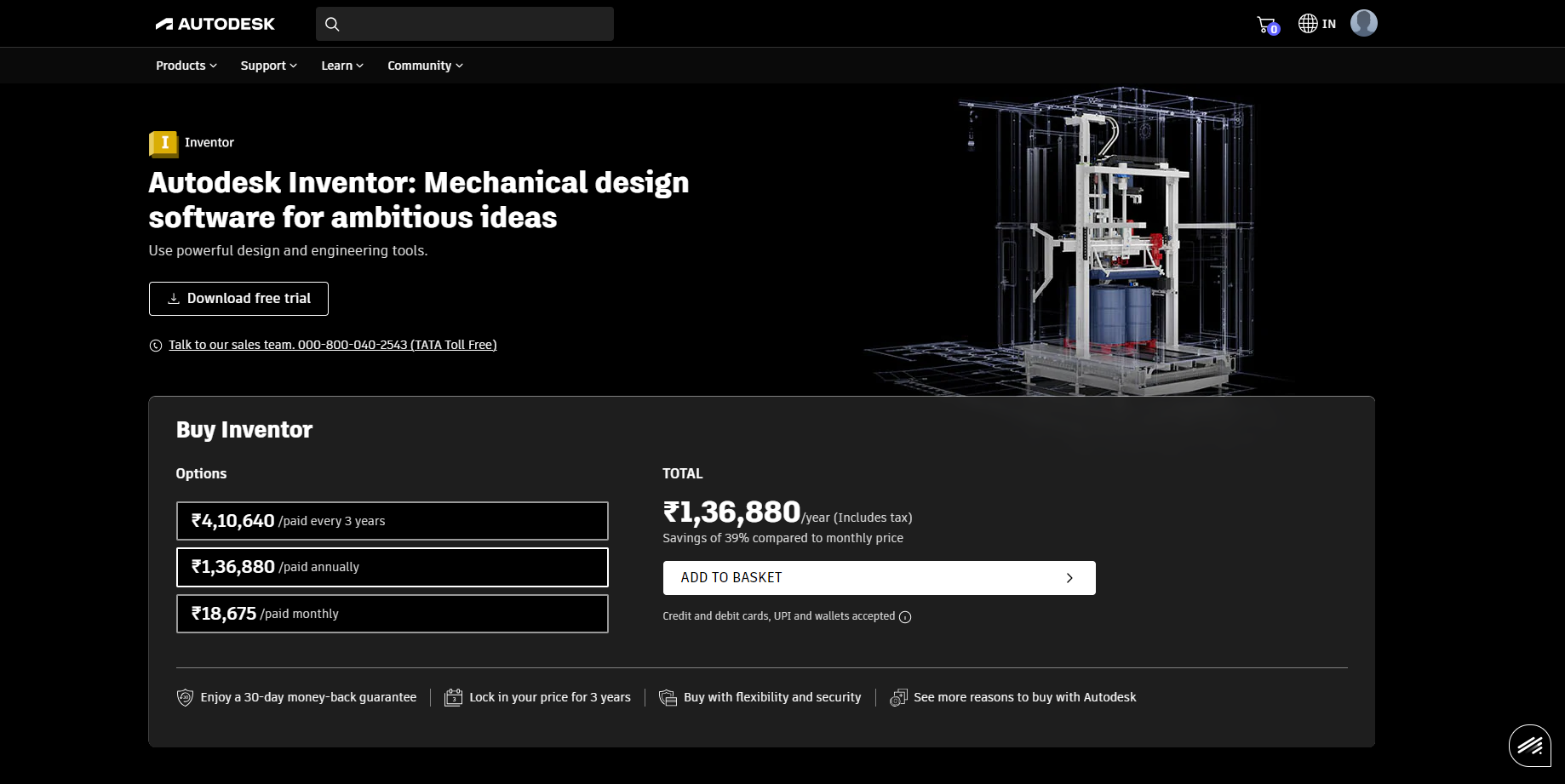
Task: Click the Autodesk logo
Action: pos(215,24)
